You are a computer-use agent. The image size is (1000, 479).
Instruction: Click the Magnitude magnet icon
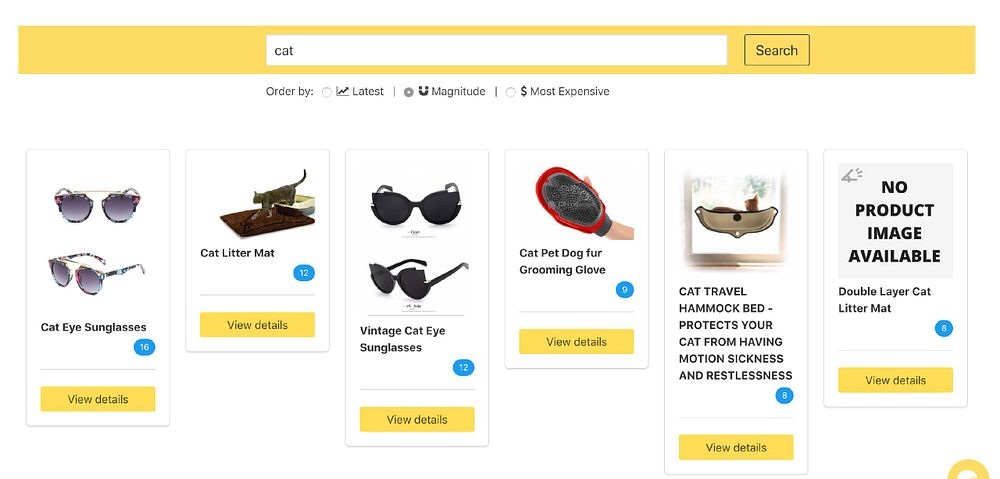423,91
